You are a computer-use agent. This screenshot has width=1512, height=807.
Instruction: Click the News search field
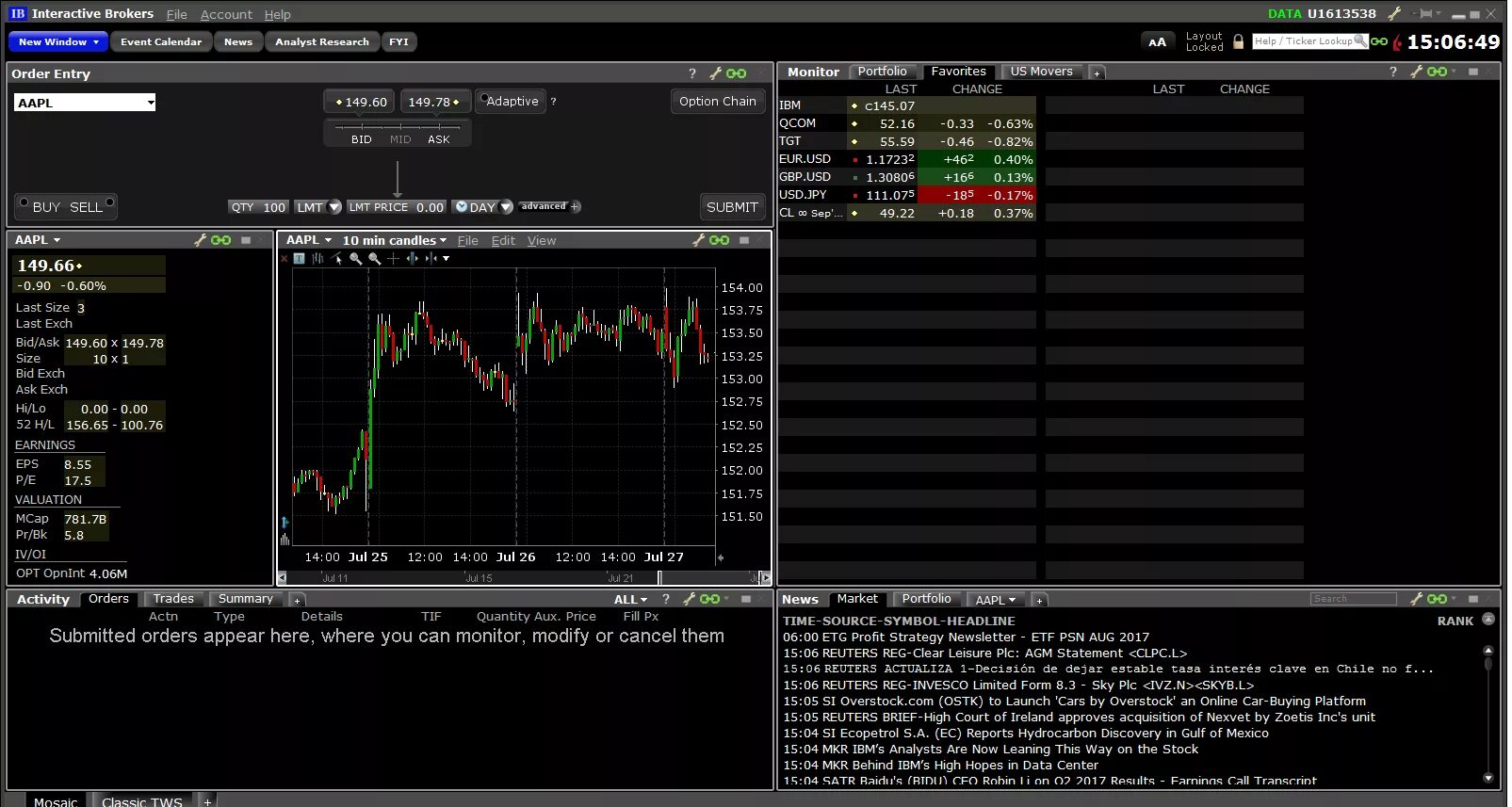tap(1354, 599)
